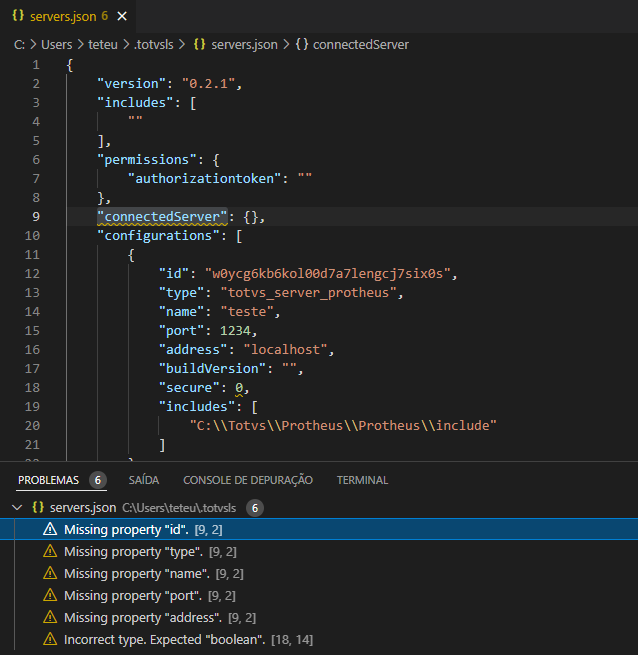This screenshot has height=655, width=638.
Task: Select the Missing property "port" warning
Action: tap(319, 596)
